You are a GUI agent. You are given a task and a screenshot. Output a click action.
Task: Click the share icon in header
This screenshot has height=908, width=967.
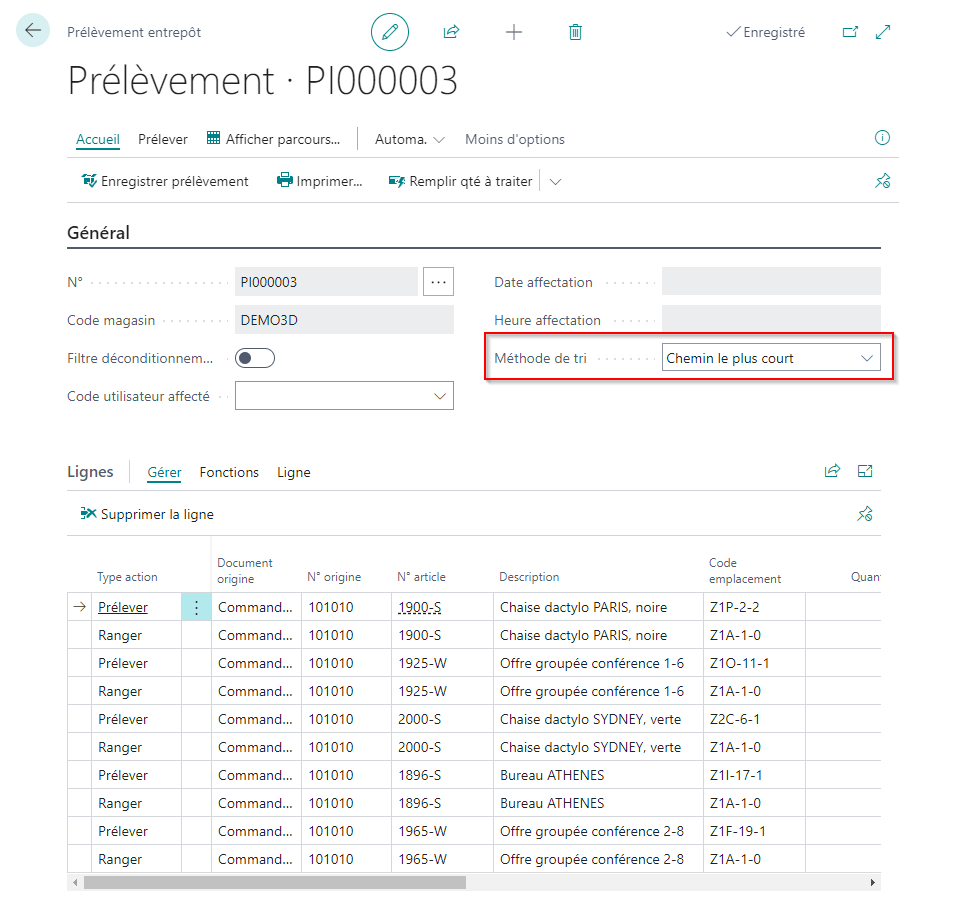(x=451, y=32)
